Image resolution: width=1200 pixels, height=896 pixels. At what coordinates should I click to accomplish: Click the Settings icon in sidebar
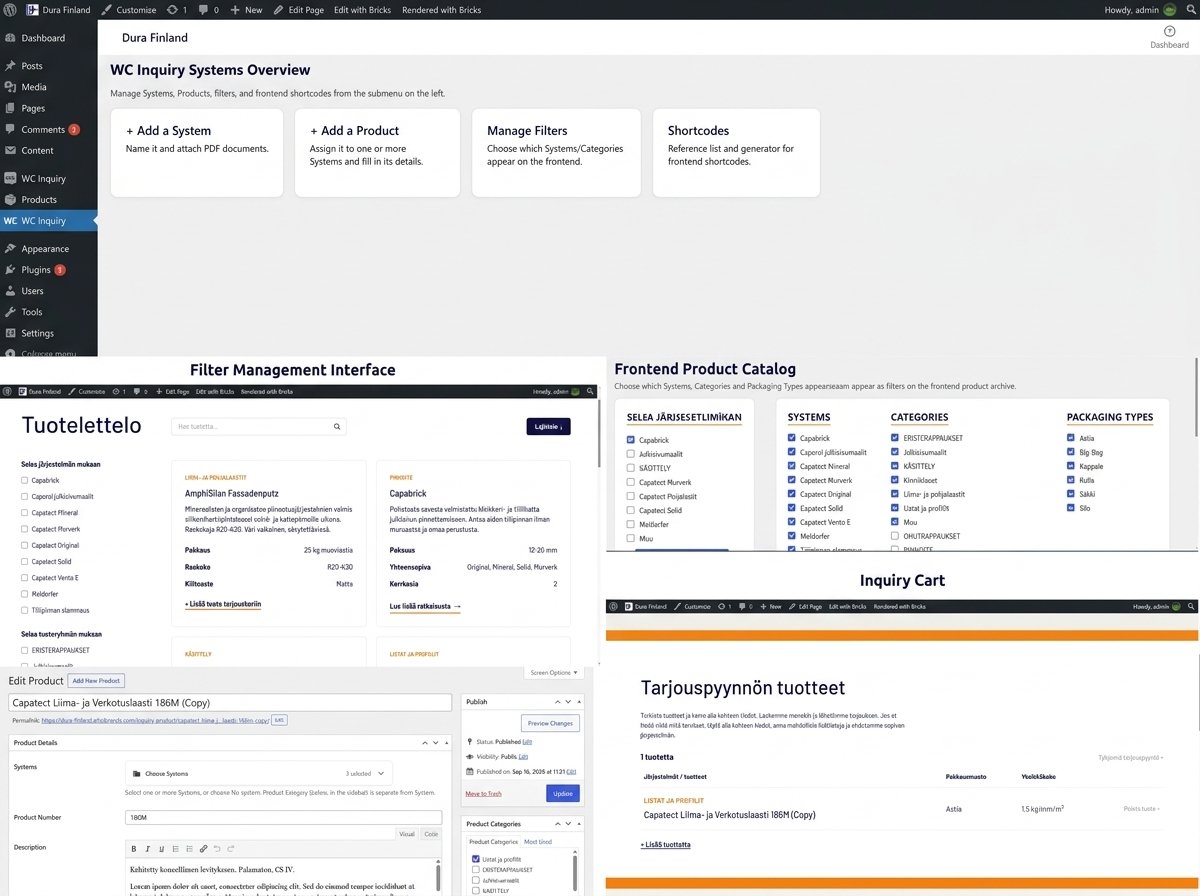click(10, 333)
